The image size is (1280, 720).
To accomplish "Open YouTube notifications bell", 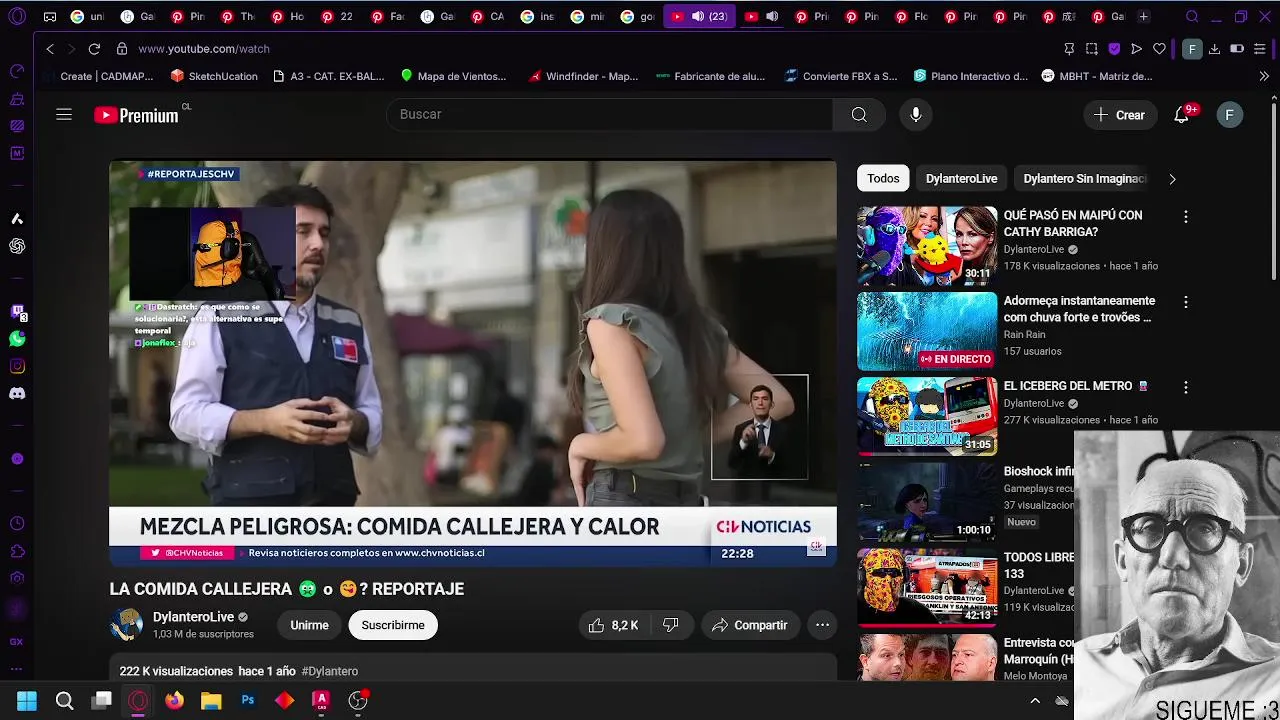I will click(x=1182, y=115).
